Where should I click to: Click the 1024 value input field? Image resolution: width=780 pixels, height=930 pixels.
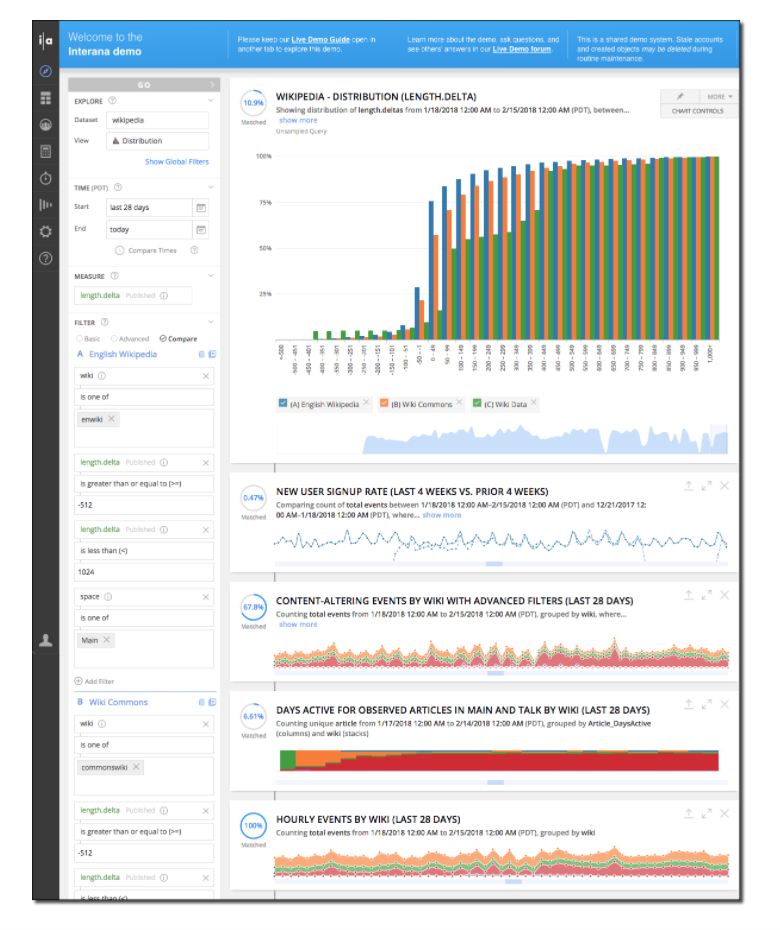click(144, 572)
